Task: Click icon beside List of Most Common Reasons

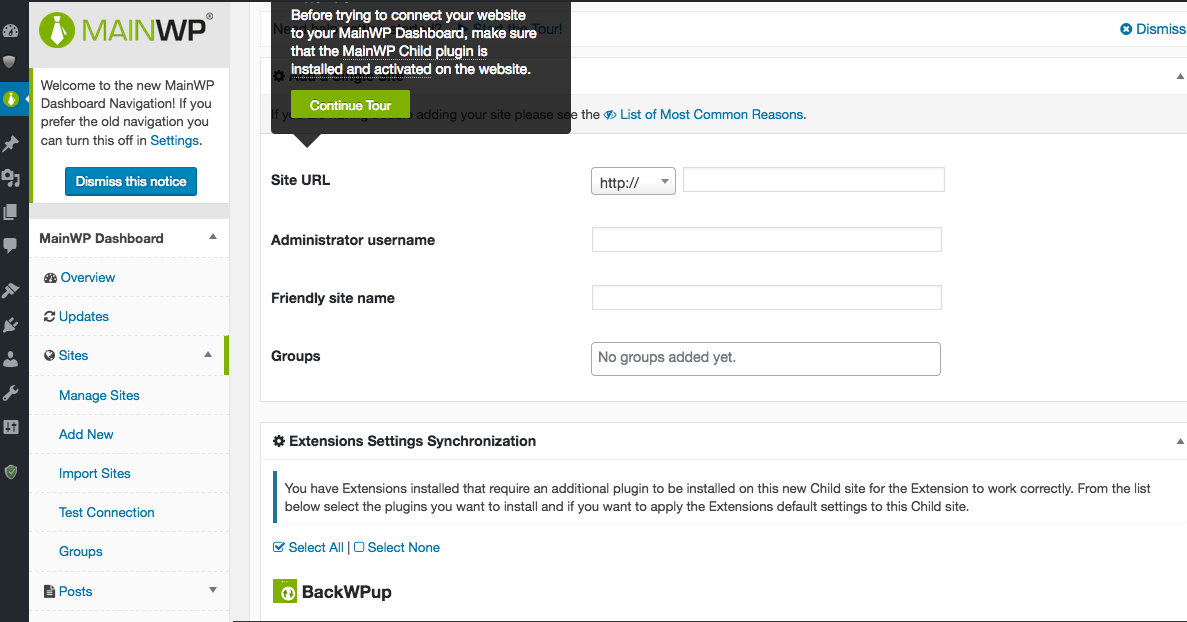Action: coord(610,115)
